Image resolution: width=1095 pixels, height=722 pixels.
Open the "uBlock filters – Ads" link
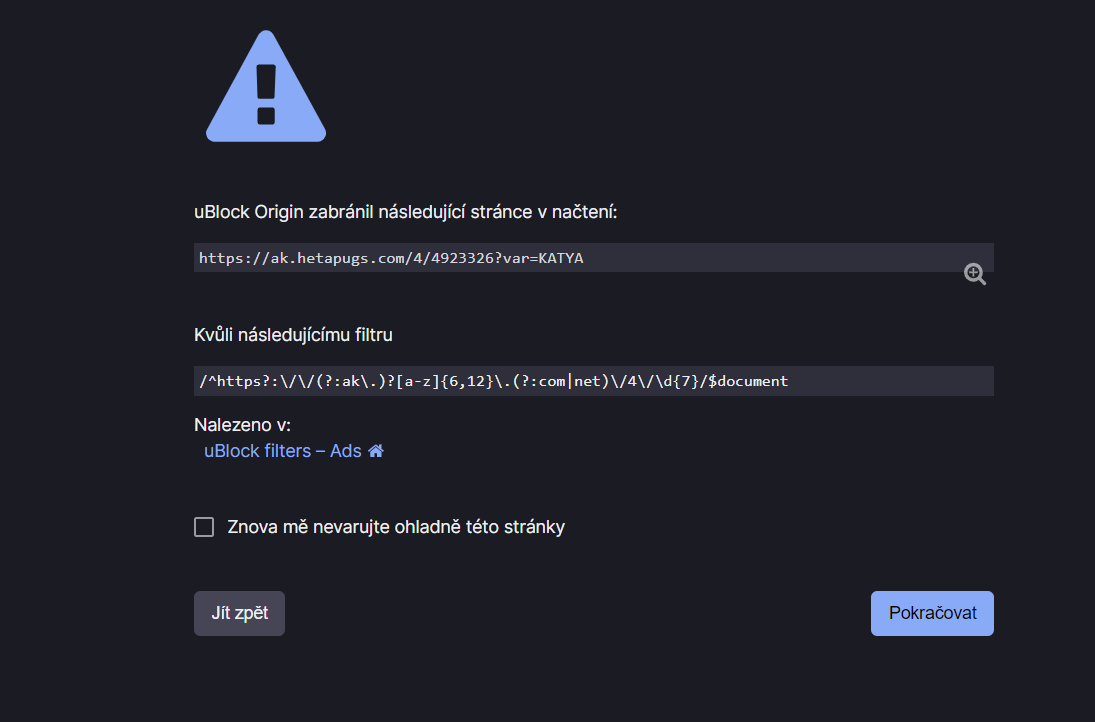pos(282,451)
